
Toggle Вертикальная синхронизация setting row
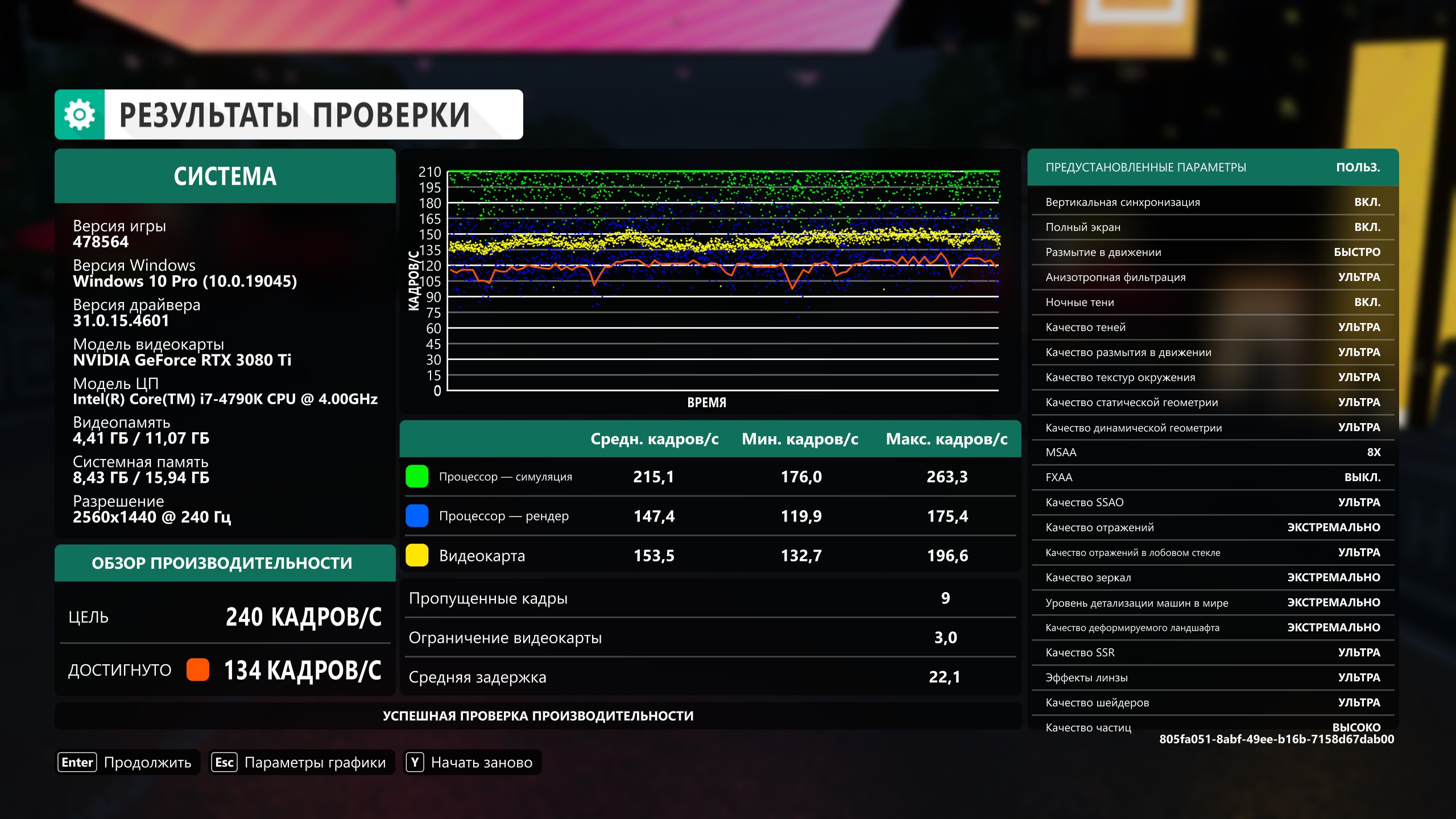[1213, 202]
